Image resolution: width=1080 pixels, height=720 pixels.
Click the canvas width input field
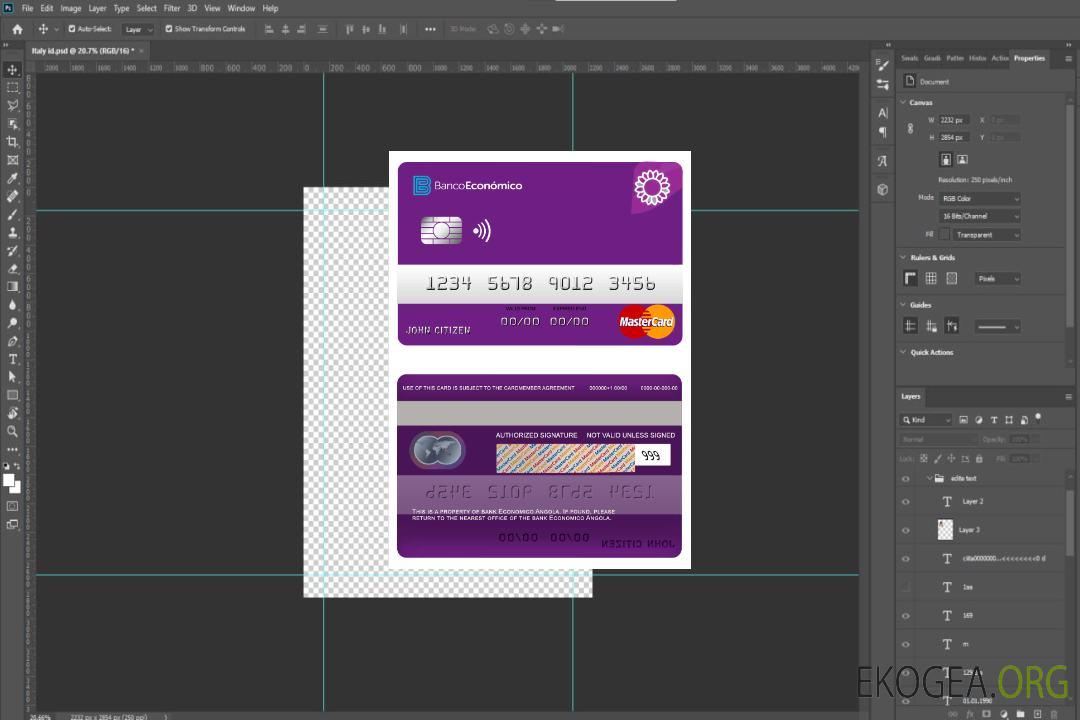point(953,120)
